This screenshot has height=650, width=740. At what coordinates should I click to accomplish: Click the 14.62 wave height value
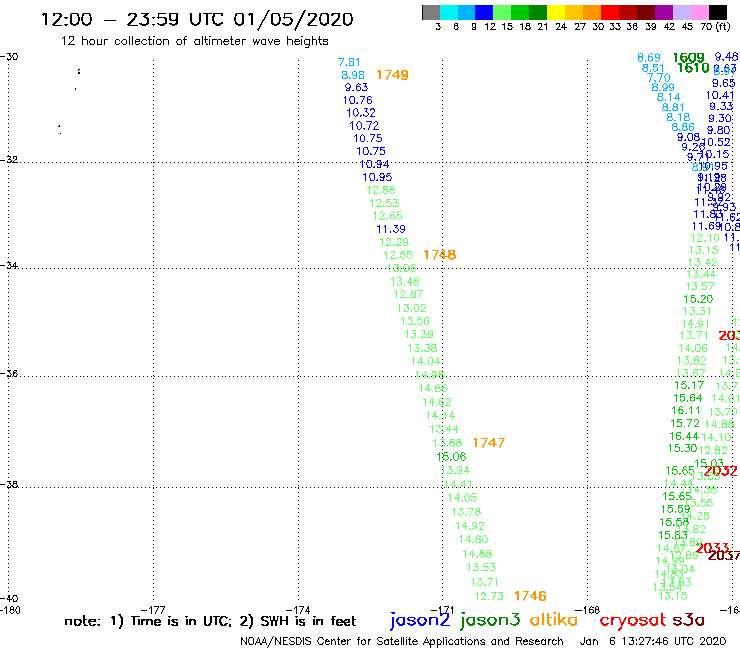point(437,402)
